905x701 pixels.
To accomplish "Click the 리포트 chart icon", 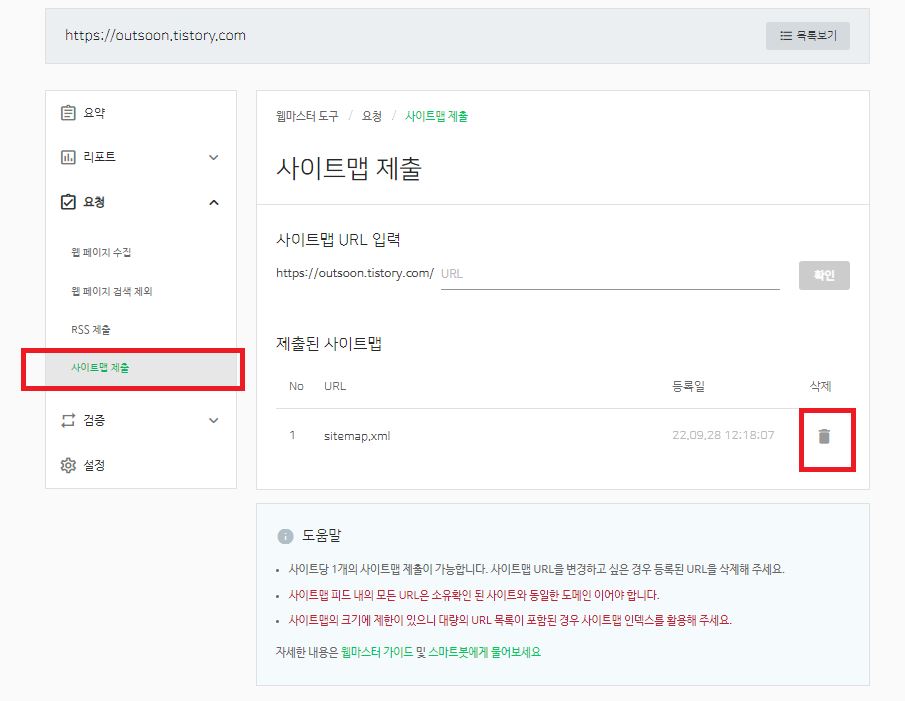I will click(x=68, y=157).
